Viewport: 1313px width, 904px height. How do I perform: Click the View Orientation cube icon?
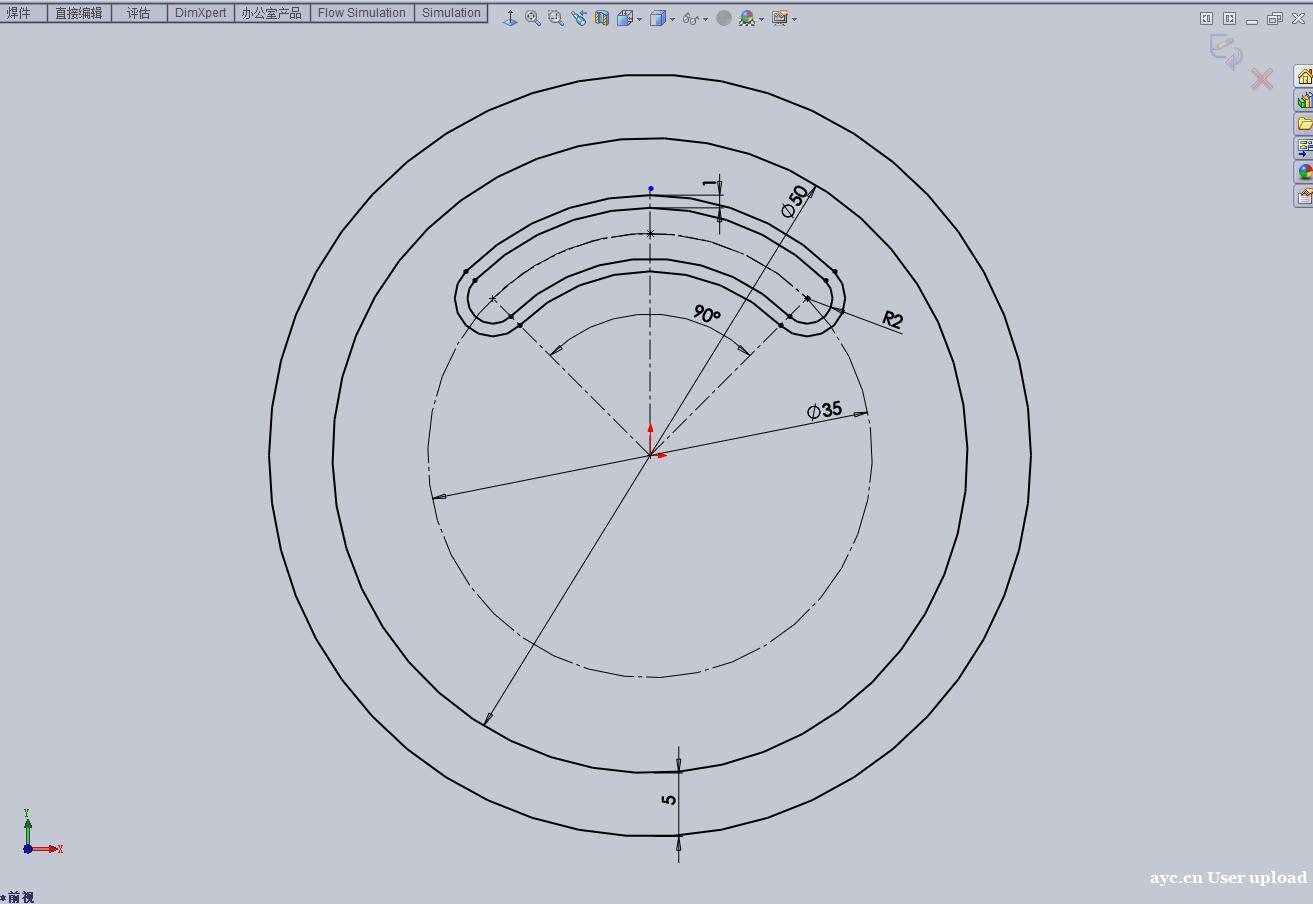pos(625,18)
